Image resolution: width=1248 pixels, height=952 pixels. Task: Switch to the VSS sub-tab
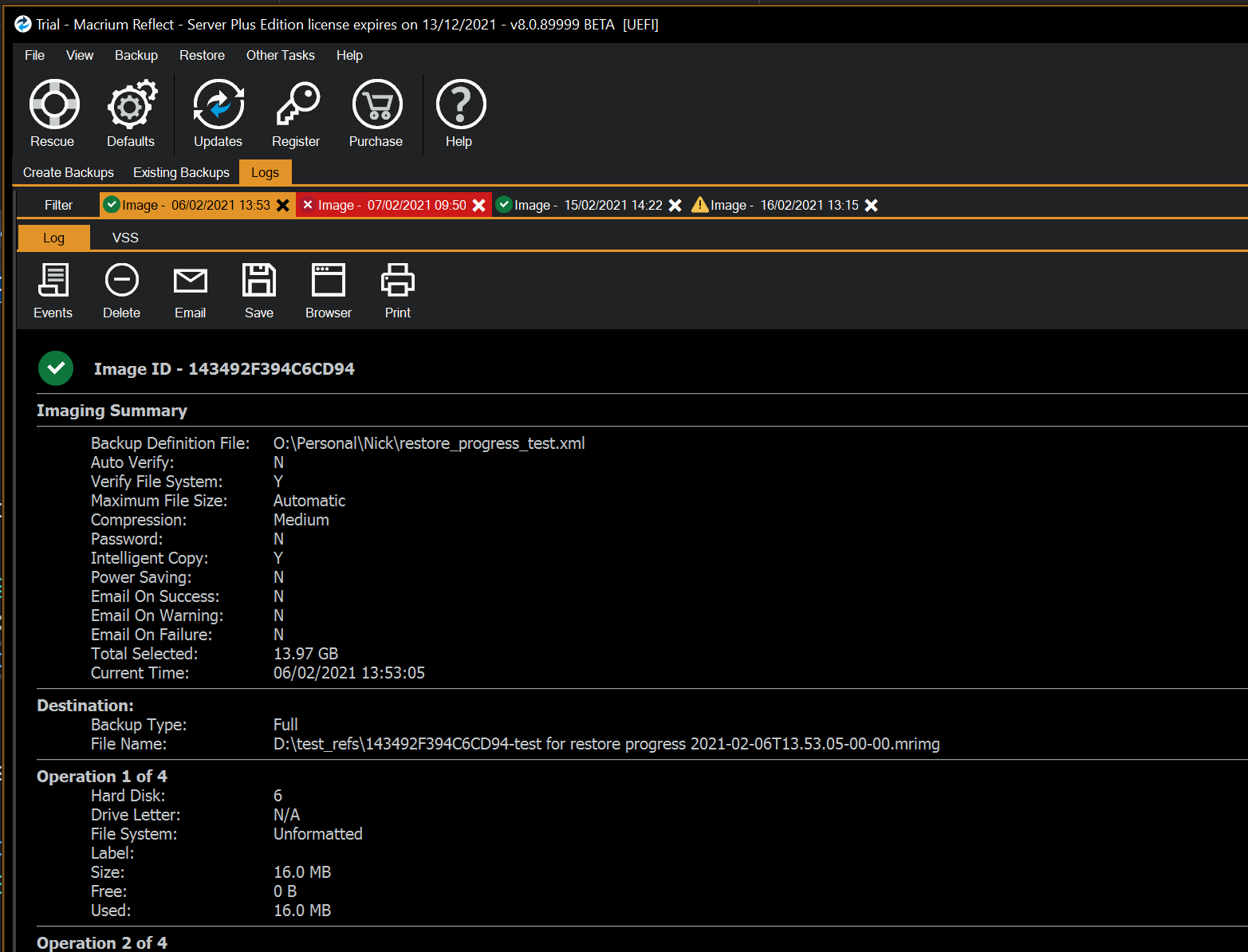click(125, 238)
